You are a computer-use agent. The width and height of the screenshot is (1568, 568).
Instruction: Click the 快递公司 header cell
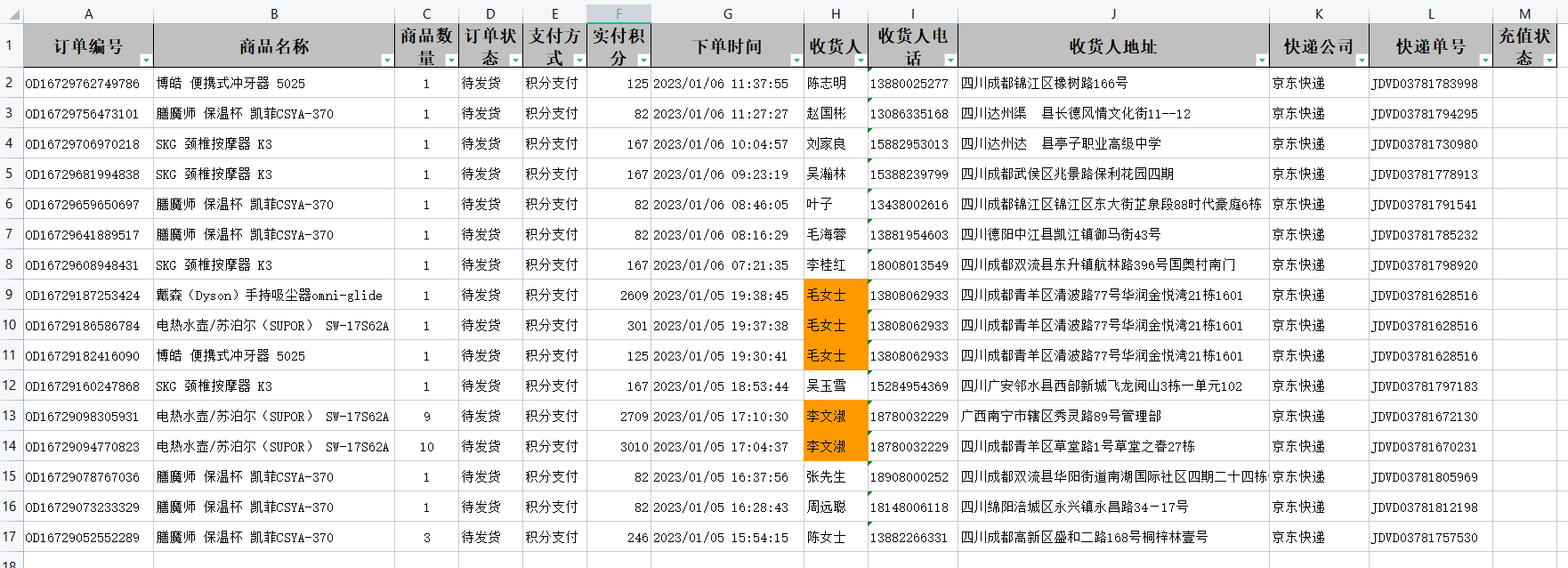tap(1319, 45)
